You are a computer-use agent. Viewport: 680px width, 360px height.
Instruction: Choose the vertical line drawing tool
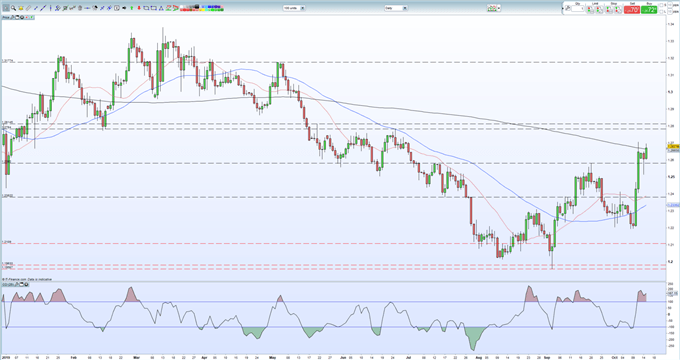coord(50,8)
